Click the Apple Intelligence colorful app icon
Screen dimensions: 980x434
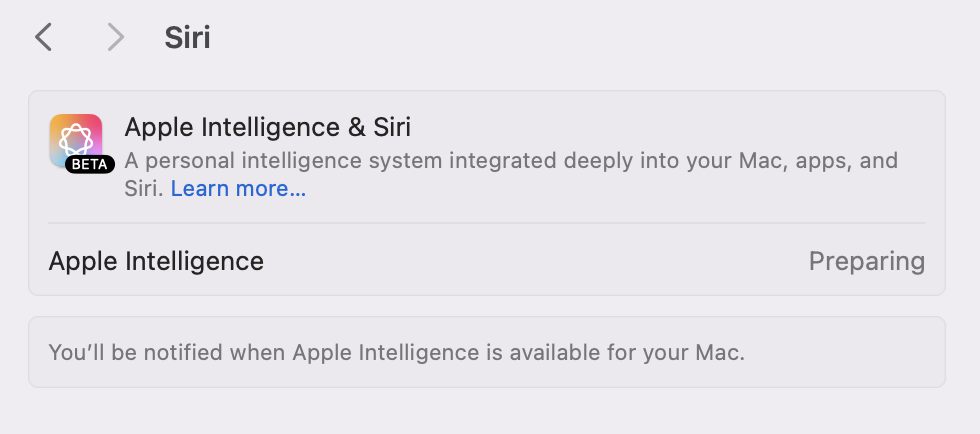point(75,139)
